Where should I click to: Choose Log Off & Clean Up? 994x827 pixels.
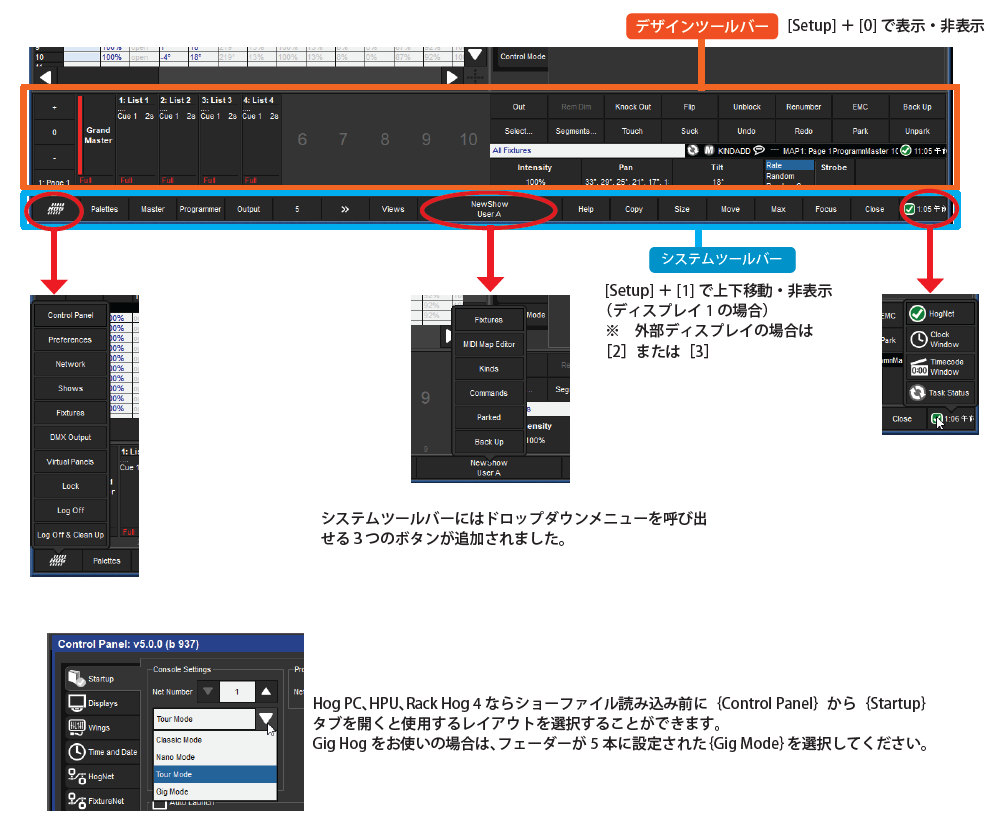click(70, 535)
